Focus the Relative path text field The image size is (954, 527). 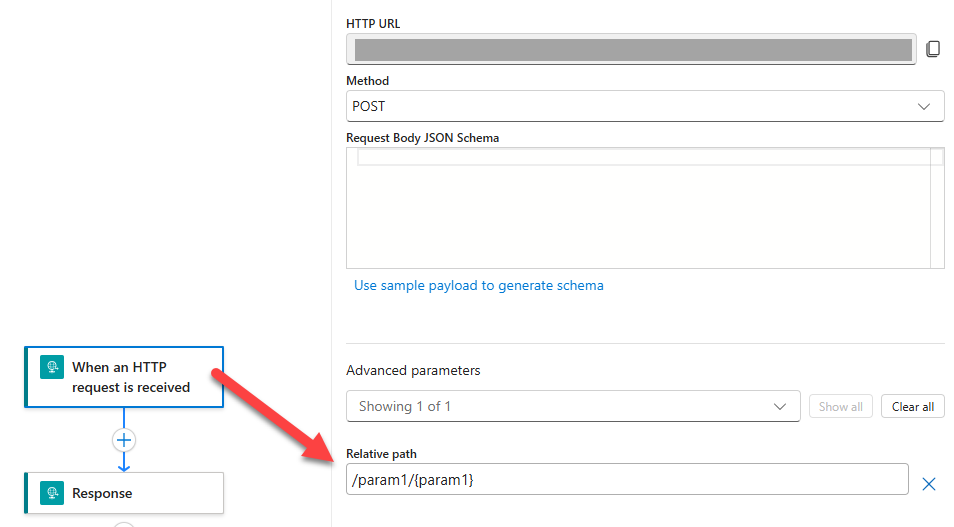click(626, 480)
